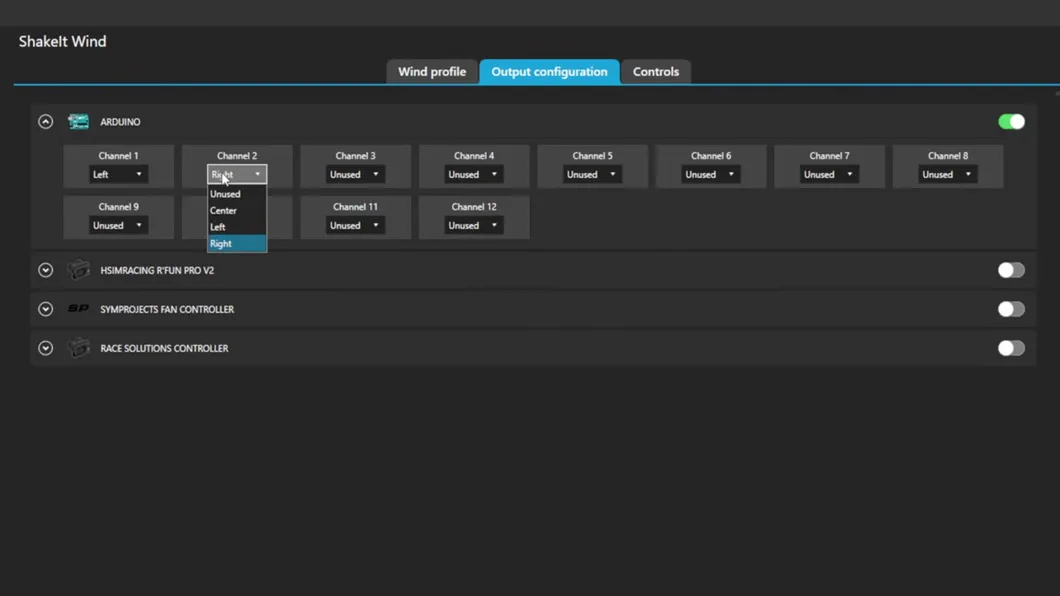Click the Channel 8 label
The image size is (1060, 596).
tap(948, 155)
